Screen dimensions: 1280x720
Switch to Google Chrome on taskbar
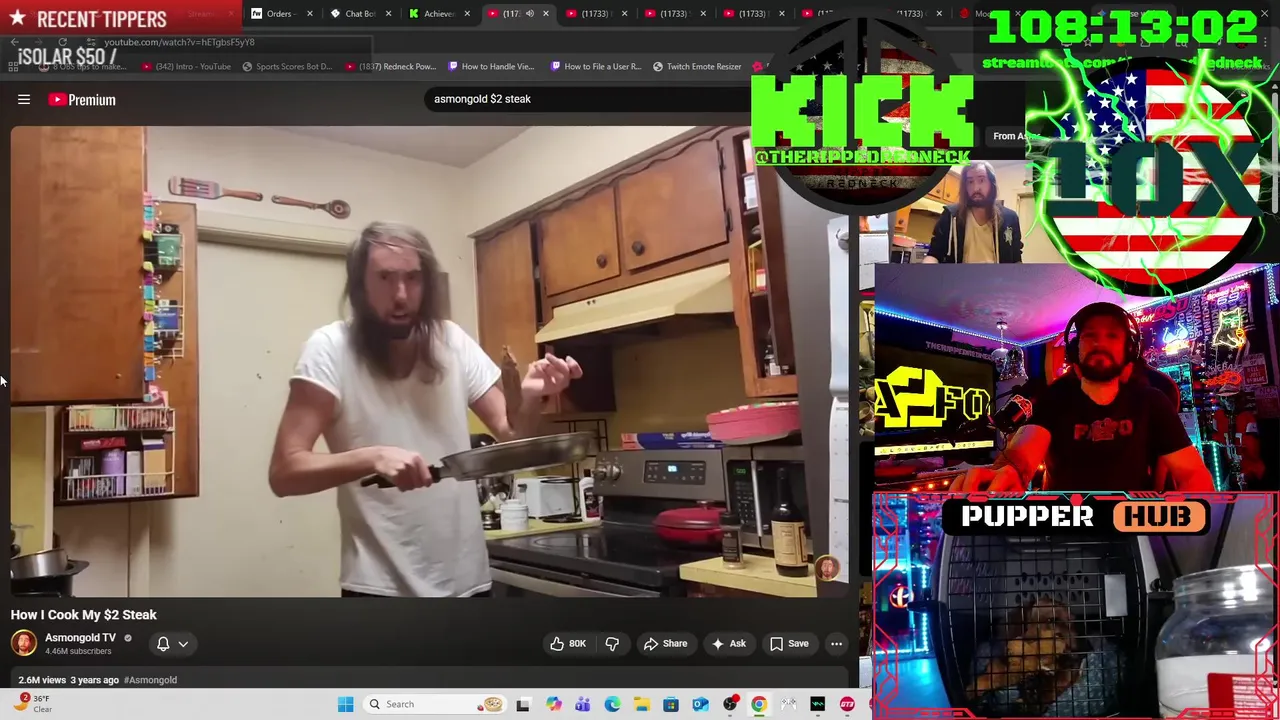pos(759,704)
